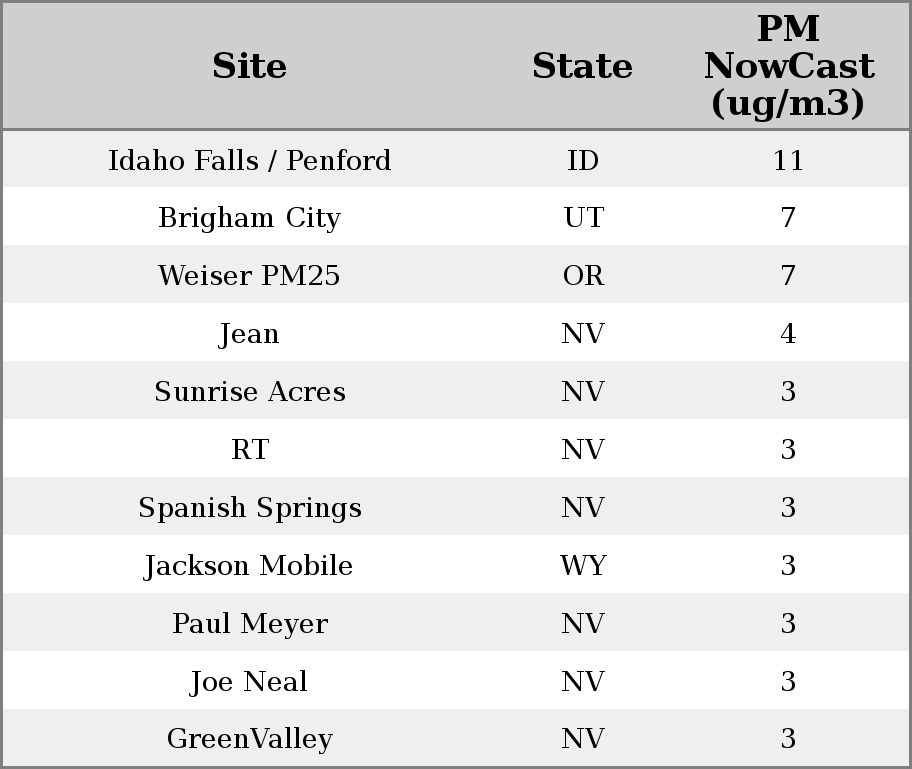Select the WY state cell
Screen dimensions: 912x769
tap(583, 566)
